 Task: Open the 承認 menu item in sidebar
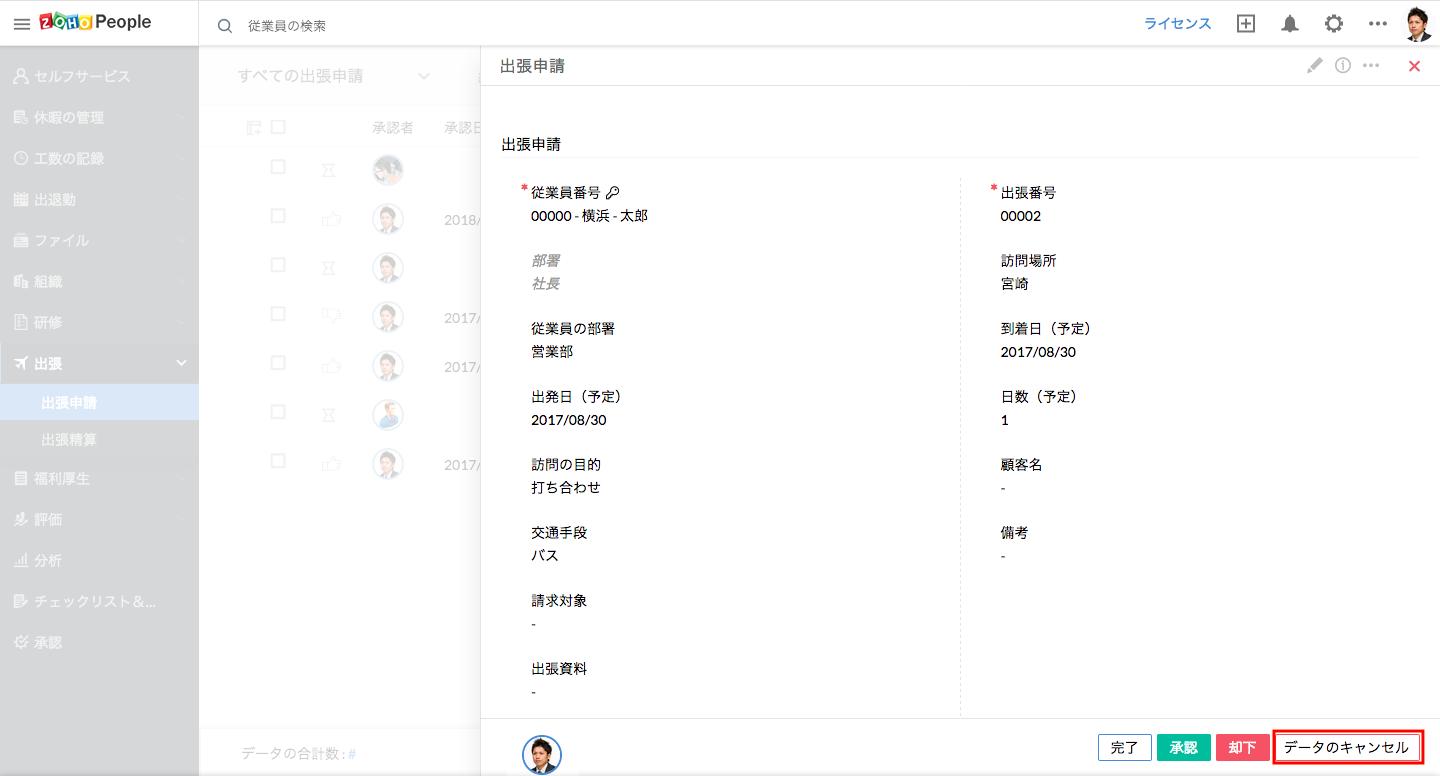coord(99,642)
